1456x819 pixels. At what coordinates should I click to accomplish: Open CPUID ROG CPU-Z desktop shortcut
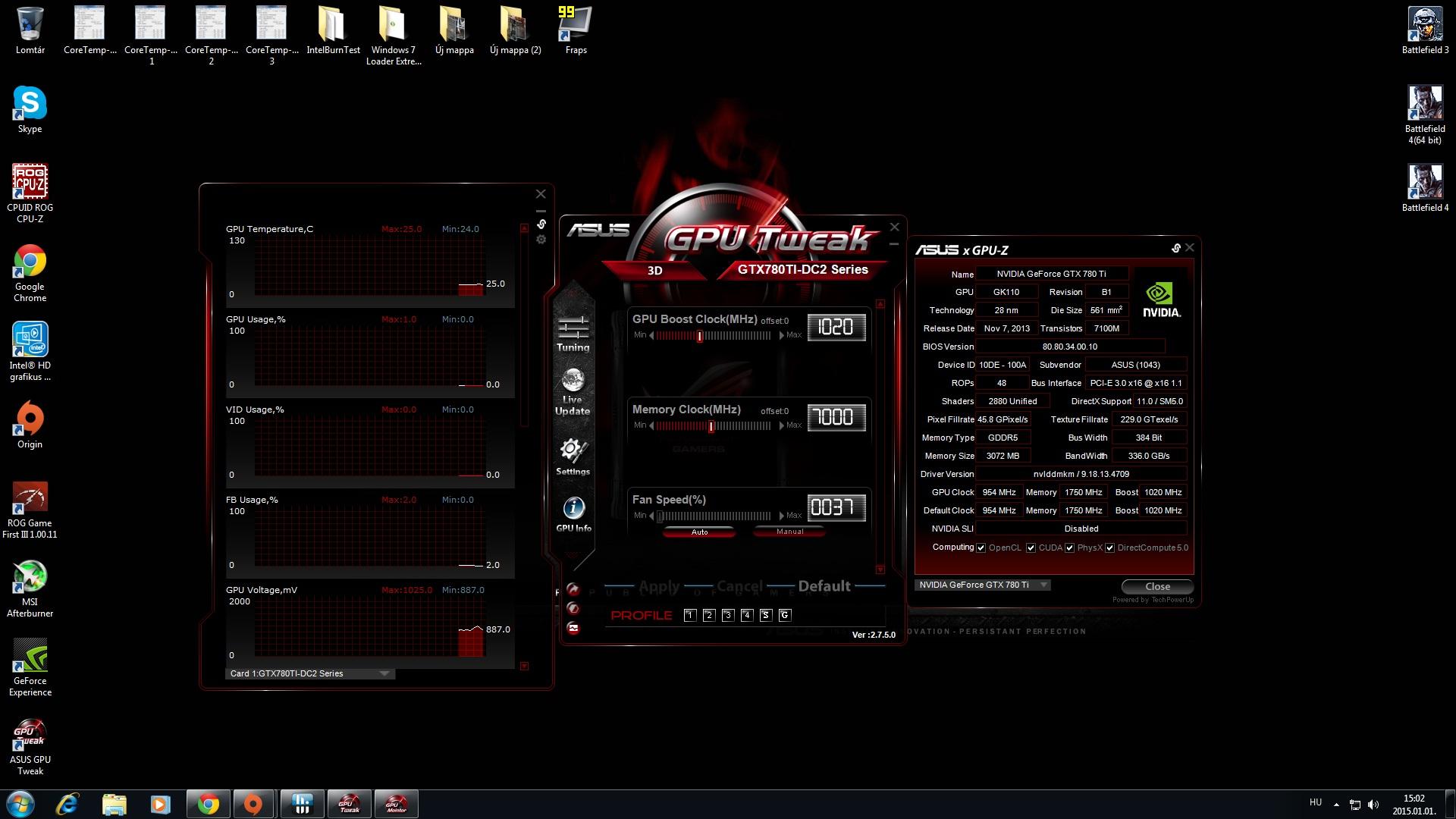[30, 194]
